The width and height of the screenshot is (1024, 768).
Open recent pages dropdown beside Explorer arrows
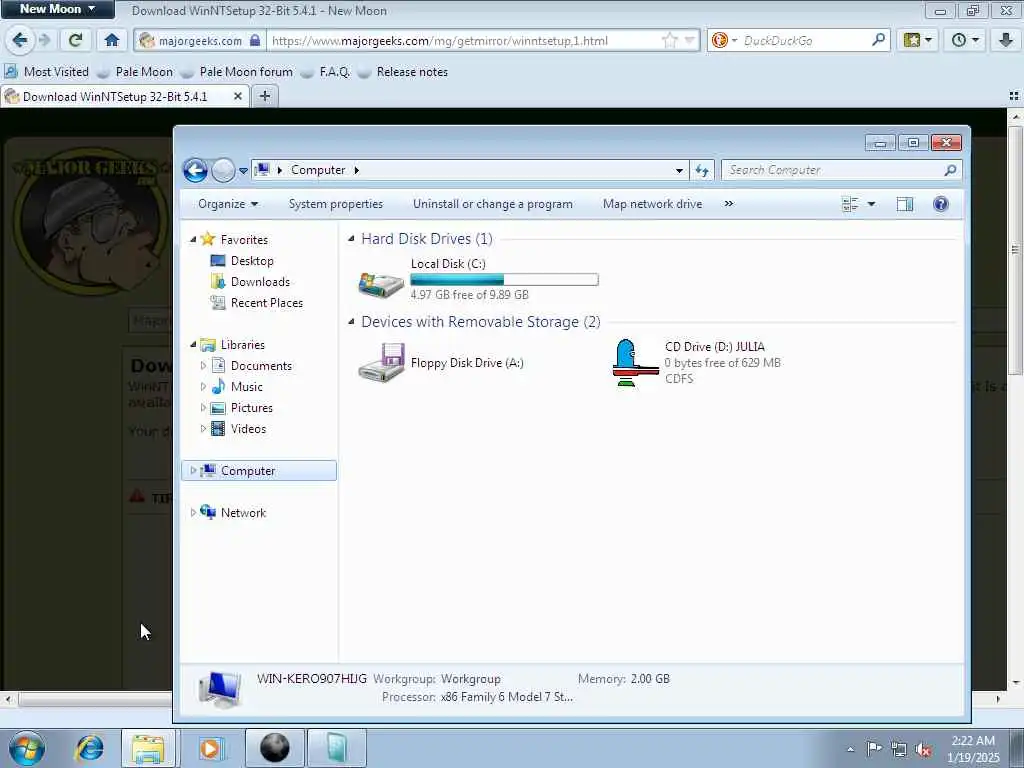[x=243, y=171]
